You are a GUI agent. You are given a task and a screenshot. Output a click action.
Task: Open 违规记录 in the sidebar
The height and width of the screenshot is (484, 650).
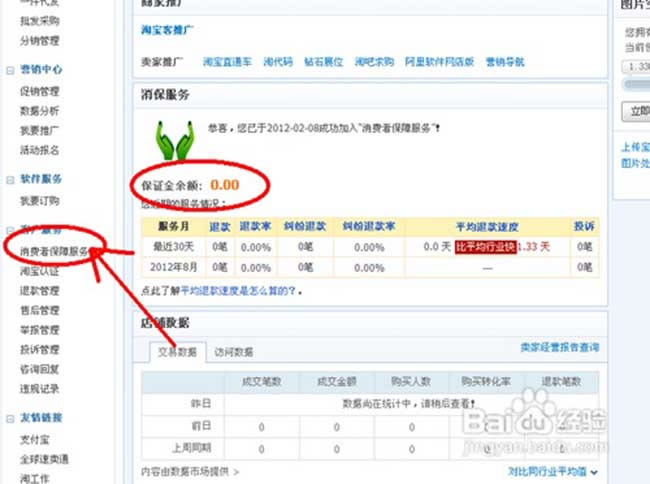click(x=40, y=389)
